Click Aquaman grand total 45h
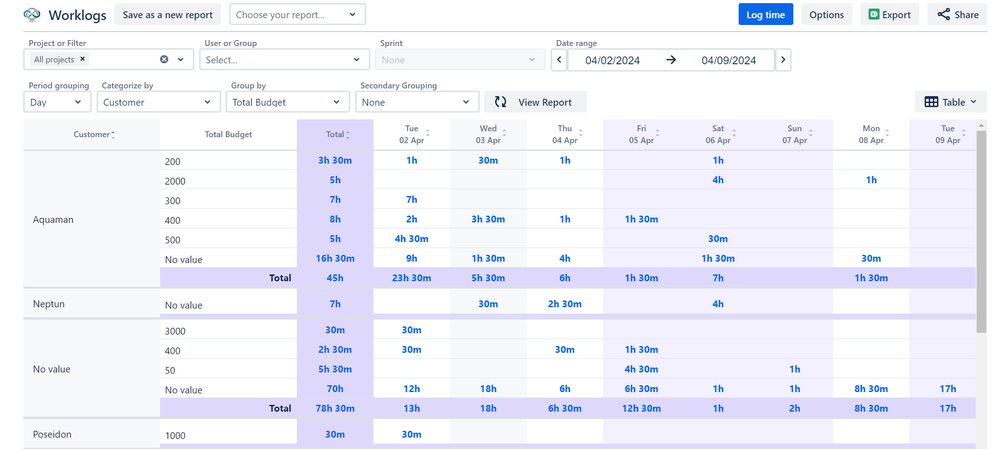The height and width of the screenshot is (449, 999). click(x=335, y=278)
